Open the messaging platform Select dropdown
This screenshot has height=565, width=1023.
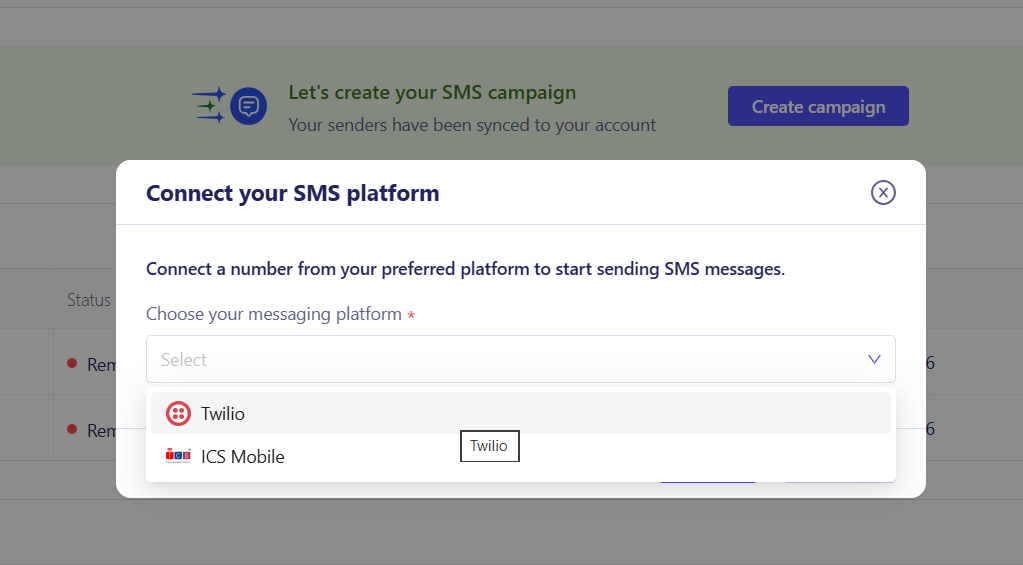tap(521, 359)
